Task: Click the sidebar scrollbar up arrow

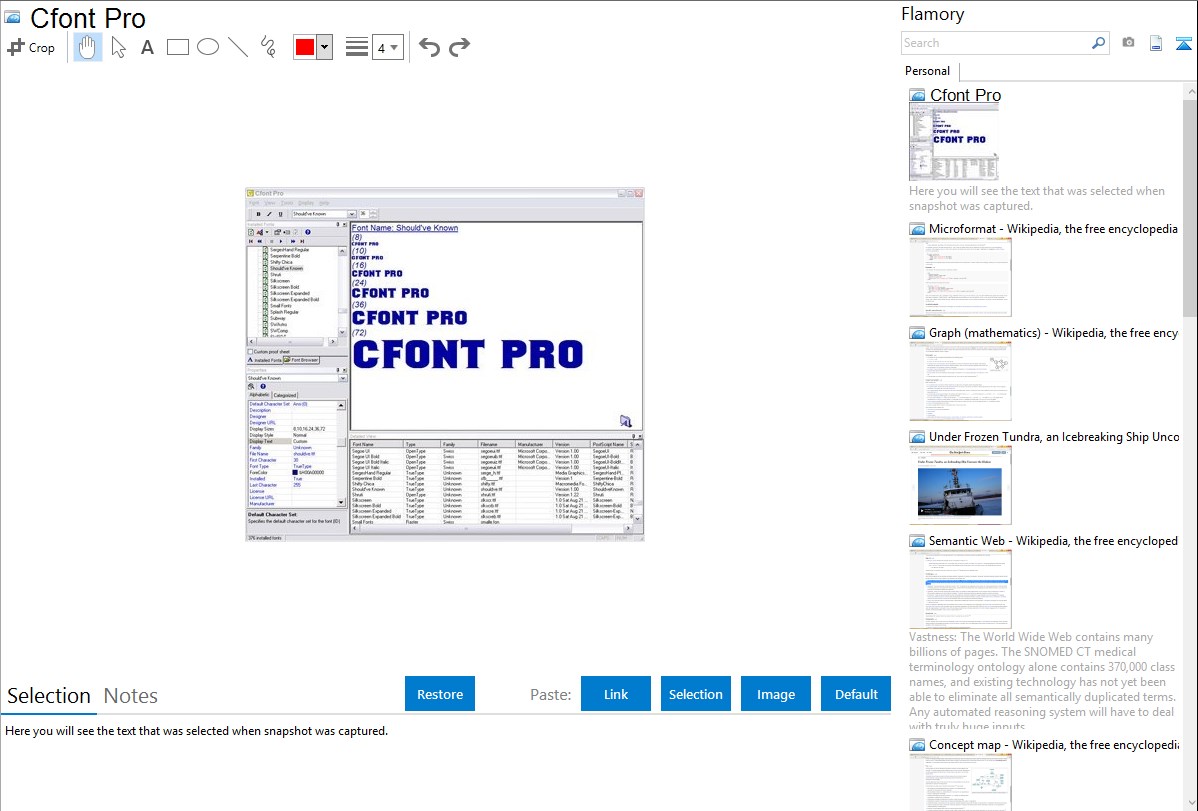Action: [x=1190, y=91]
